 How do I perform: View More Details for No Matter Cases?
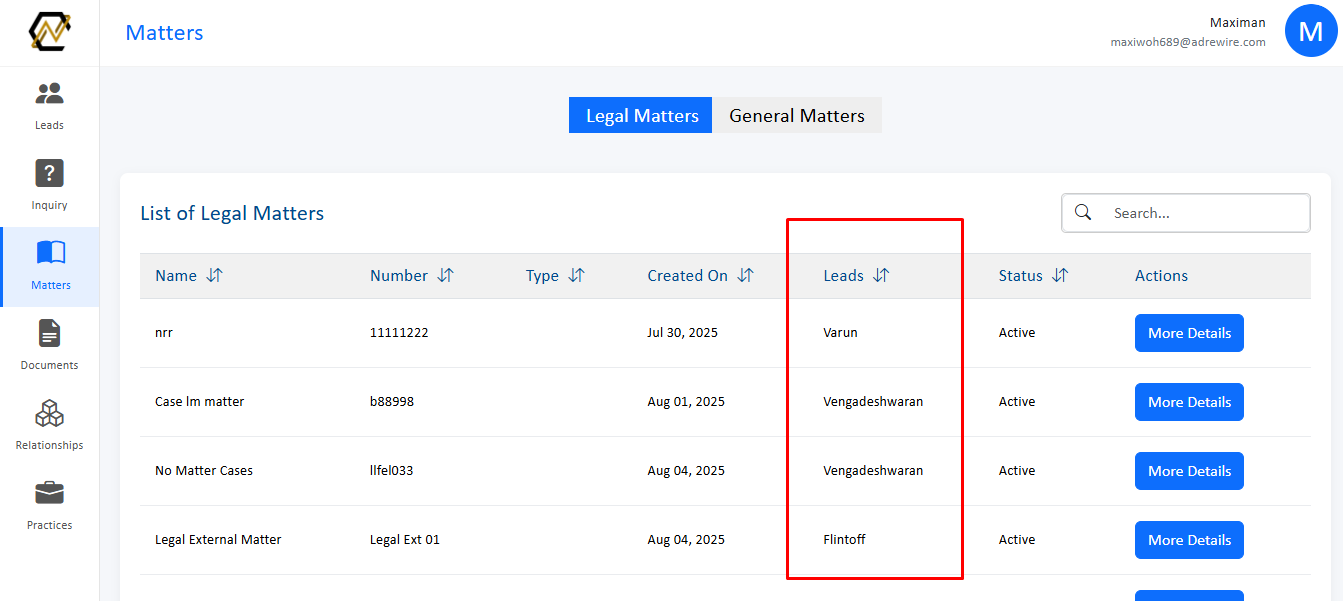coord(1189,471)
